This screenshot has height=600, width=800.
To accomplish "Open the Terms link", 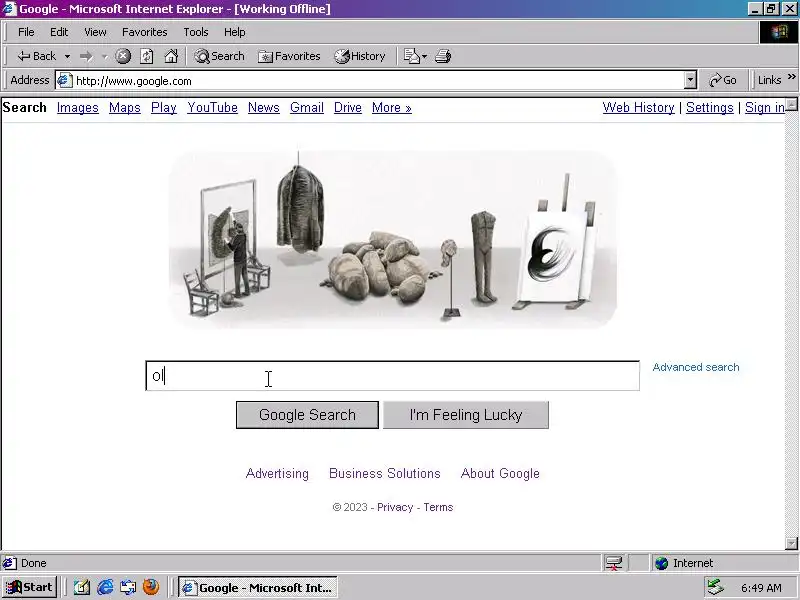I will point(438,507).
